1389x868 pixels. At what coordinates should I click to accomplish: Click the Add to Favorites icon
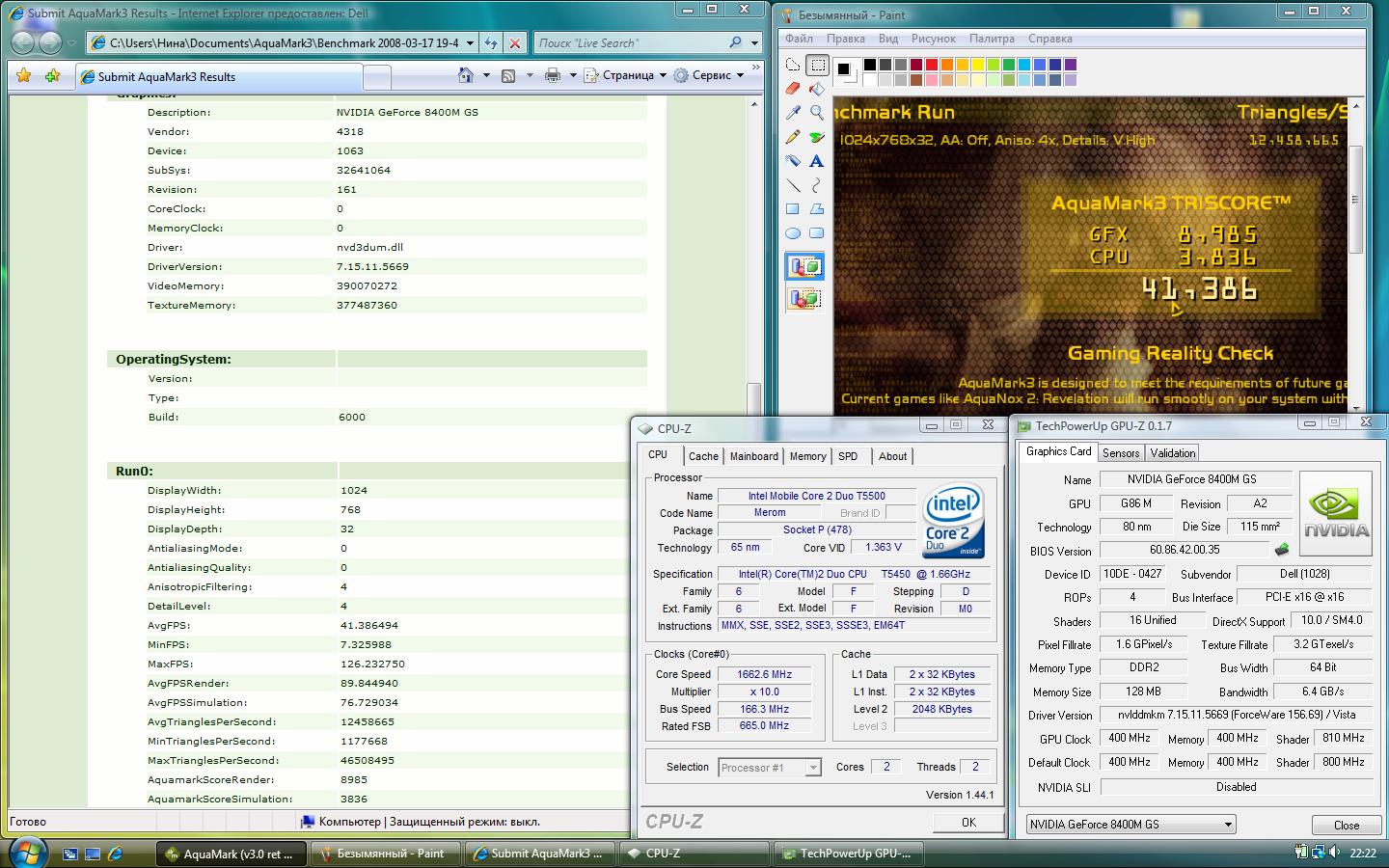coord(53,75)
